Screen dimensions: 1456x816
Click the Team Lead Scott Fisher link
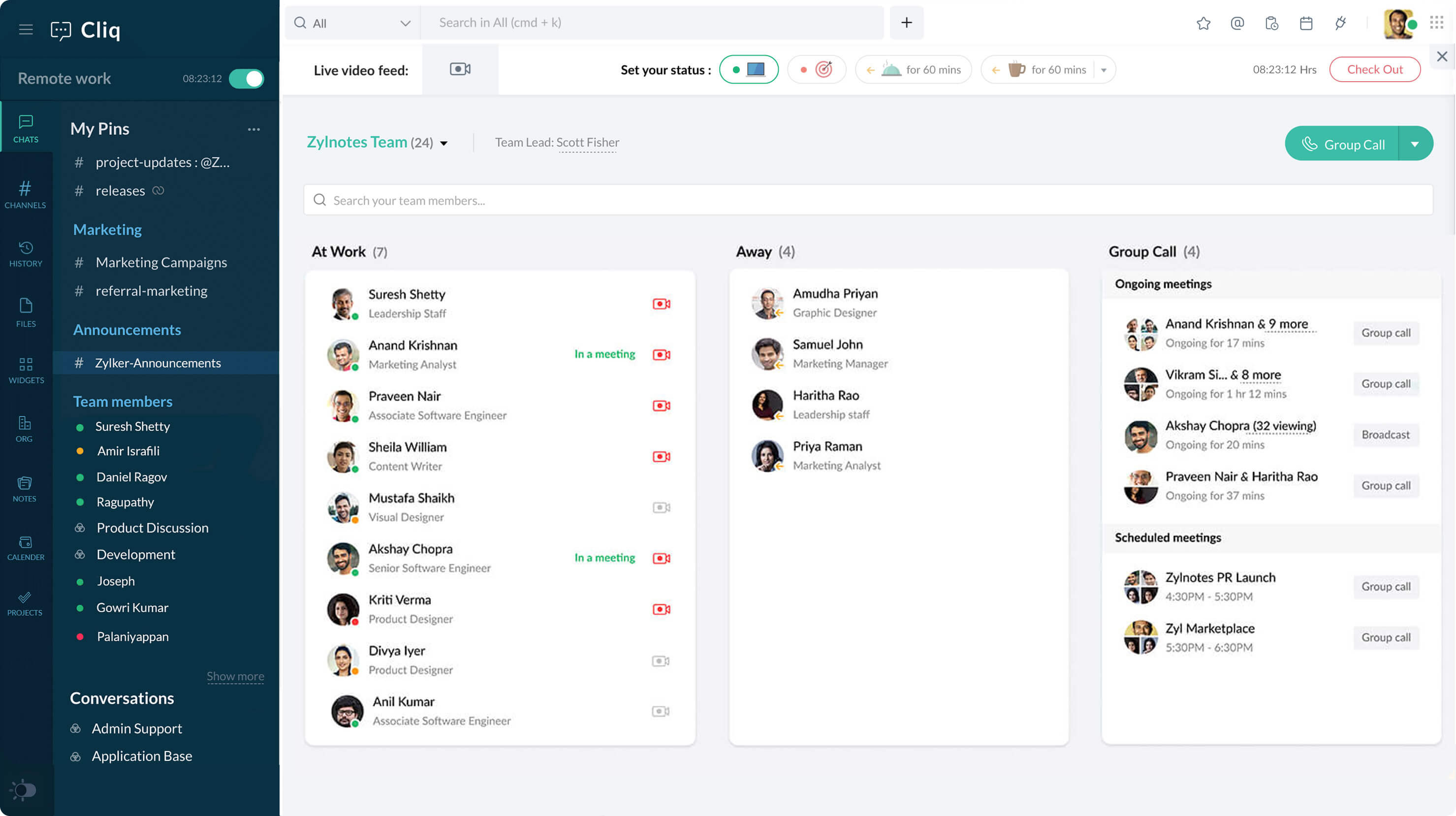[587, 142]
